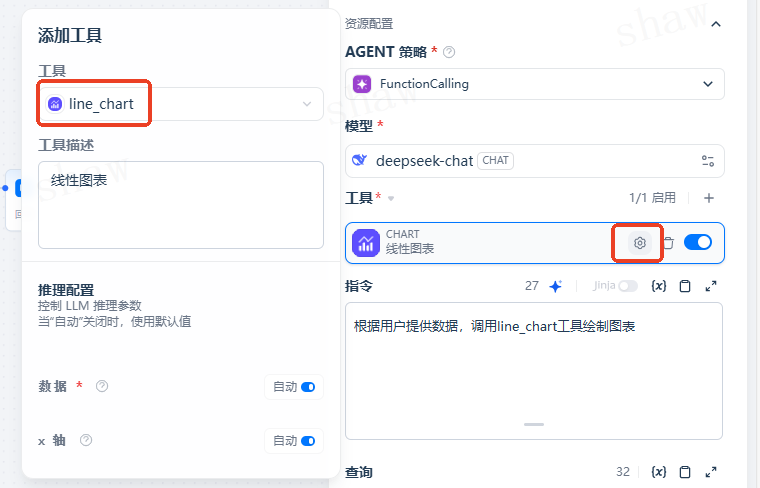Click inside the 指令 text area
The image size is (760, 488).
pyautogui.click(x=534, y=371)
